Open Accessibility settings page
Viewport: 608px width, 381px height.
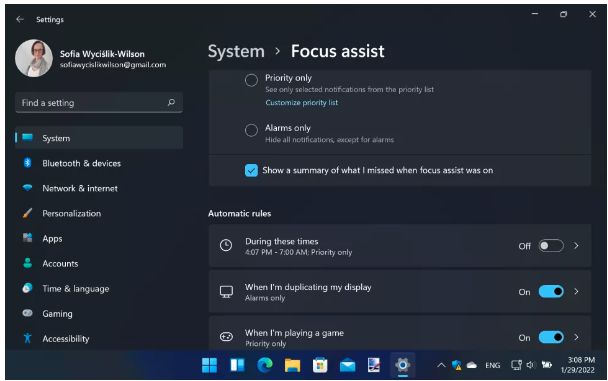(x=99, y=338)
